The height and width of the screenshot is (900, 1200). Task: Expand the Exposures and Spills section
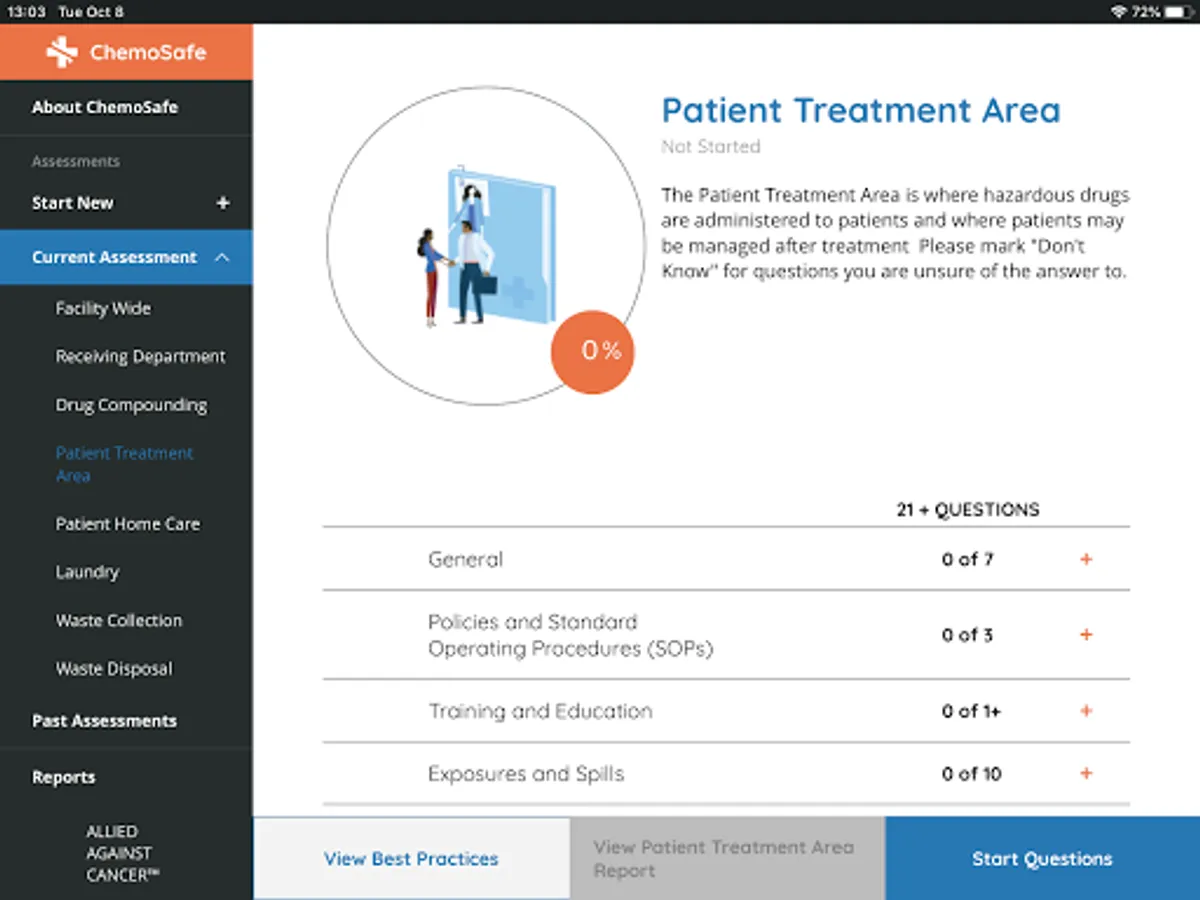point(1086,773)
